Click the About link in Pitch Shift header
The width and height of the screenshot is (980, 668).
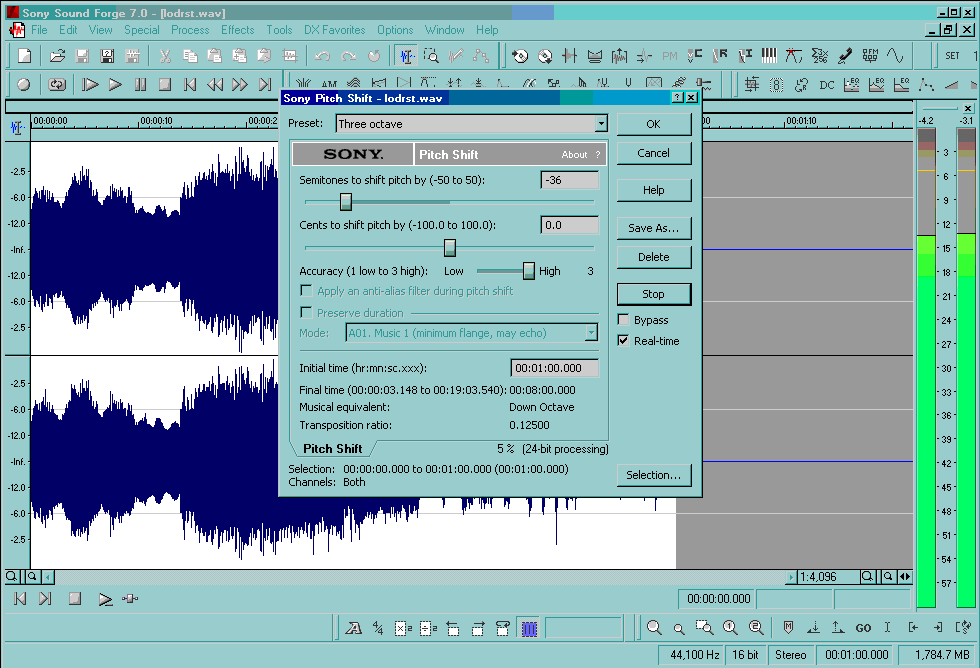click(x=574, y=154)
